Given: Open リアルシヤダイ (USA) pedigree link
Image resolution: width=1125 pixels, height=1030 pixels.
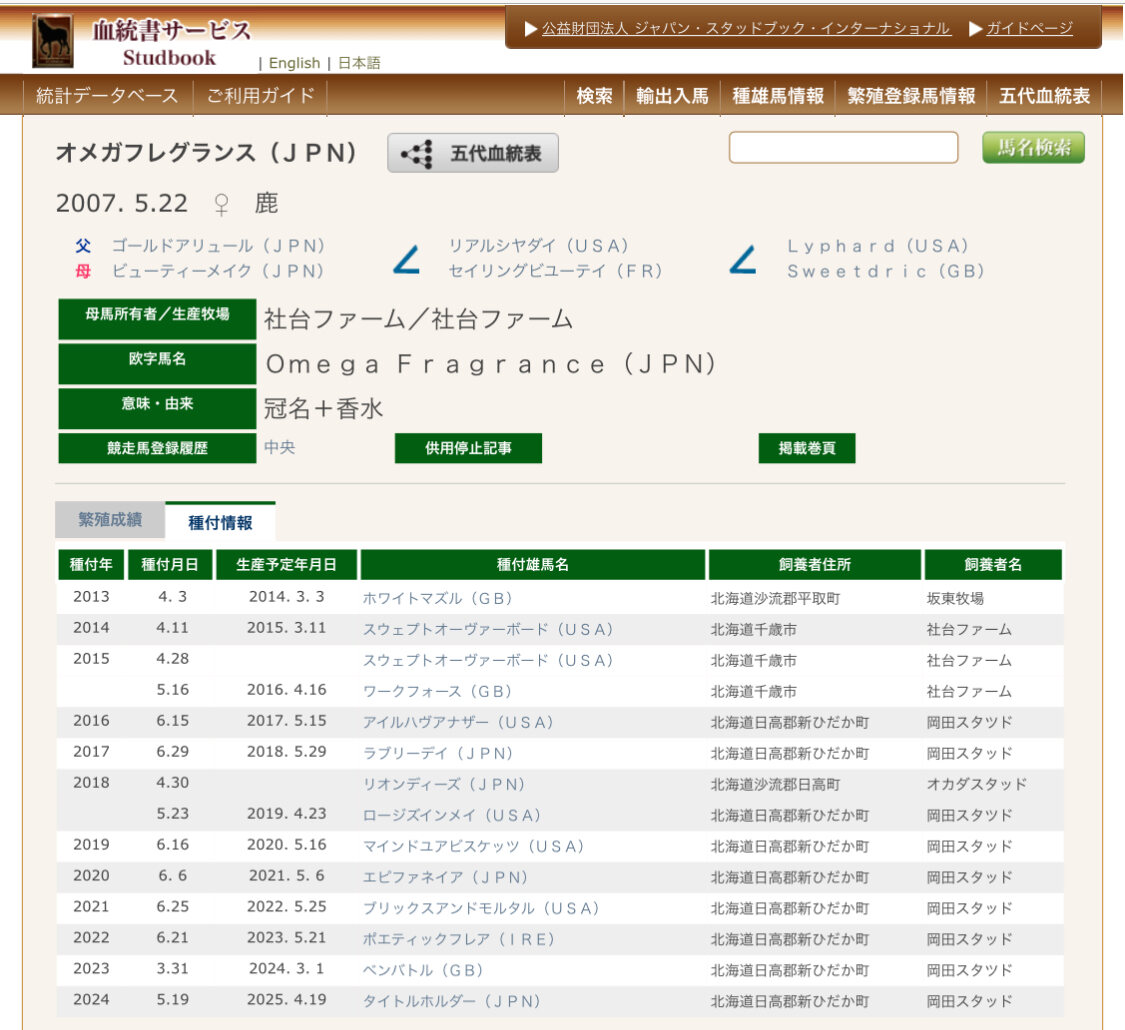Looking at the screenshot, I should pos(538,246).
